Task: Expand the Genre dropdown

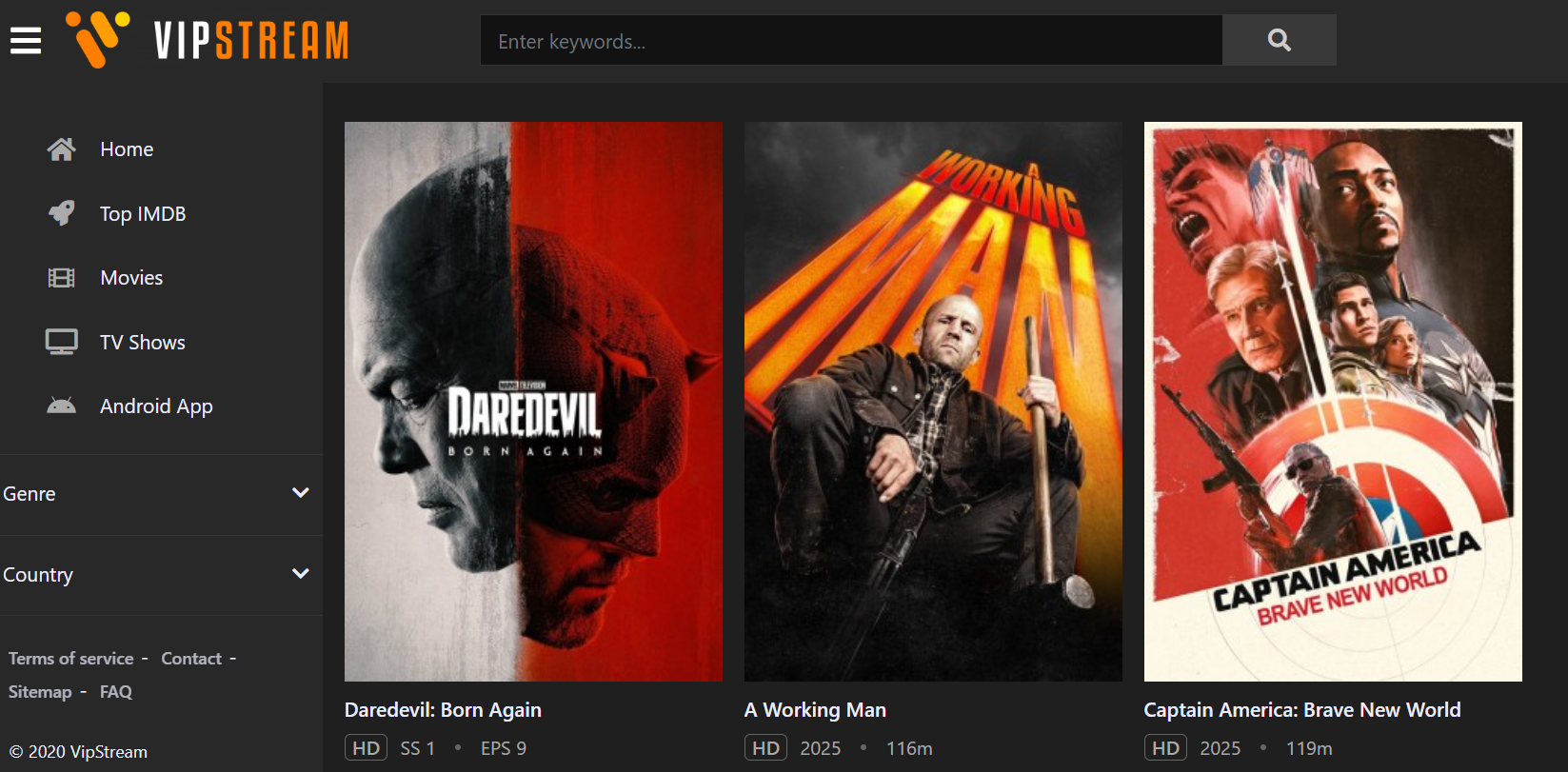Action: 300,493
